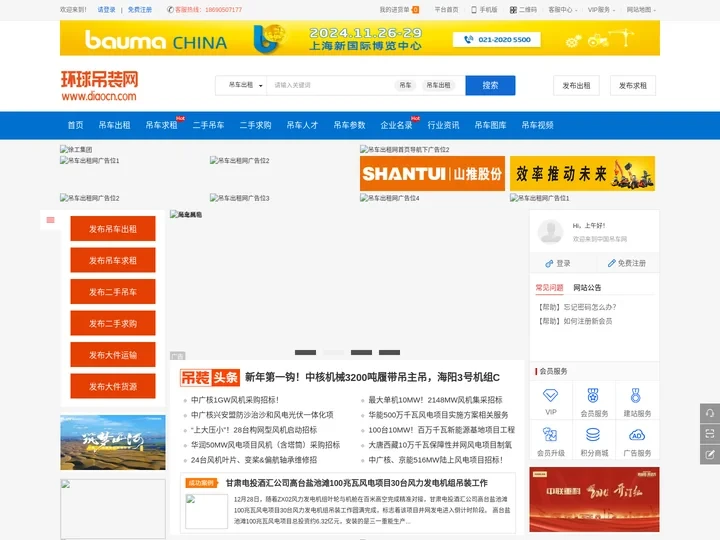Open the 效率推动未来 banner ad
The width and height of the screenshot is (720, 540).
coord(582,174)
